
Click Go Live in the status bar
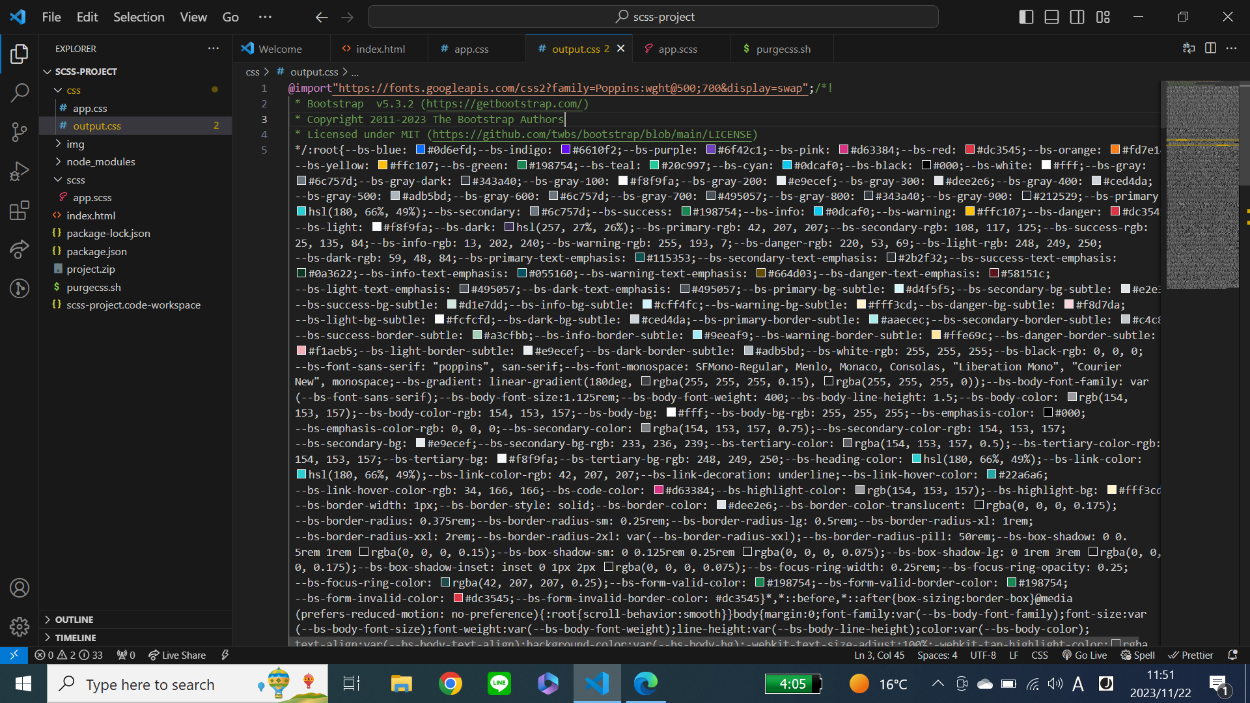(1083, 655)
